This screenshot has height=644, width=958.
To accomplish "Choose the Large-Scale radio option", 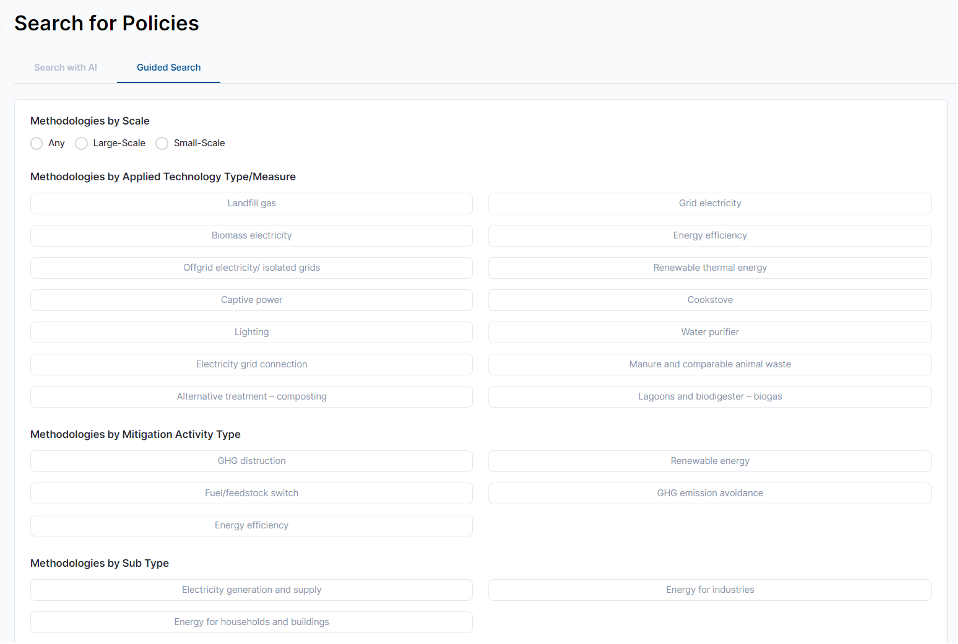I will [82, 143].
